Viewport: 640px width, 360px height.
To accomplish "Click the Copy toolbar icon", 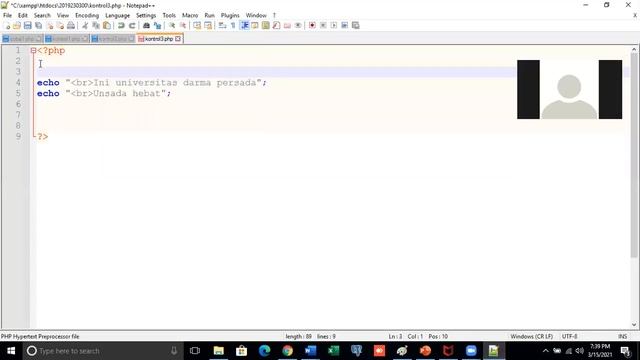I will point(96,25).
